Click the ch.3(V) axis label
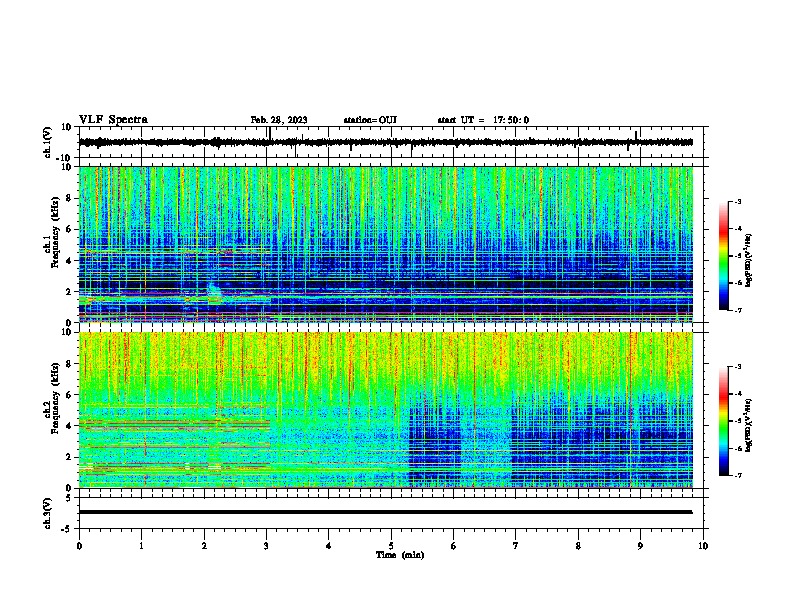This screenshot has width=792, height=612. 48,513
